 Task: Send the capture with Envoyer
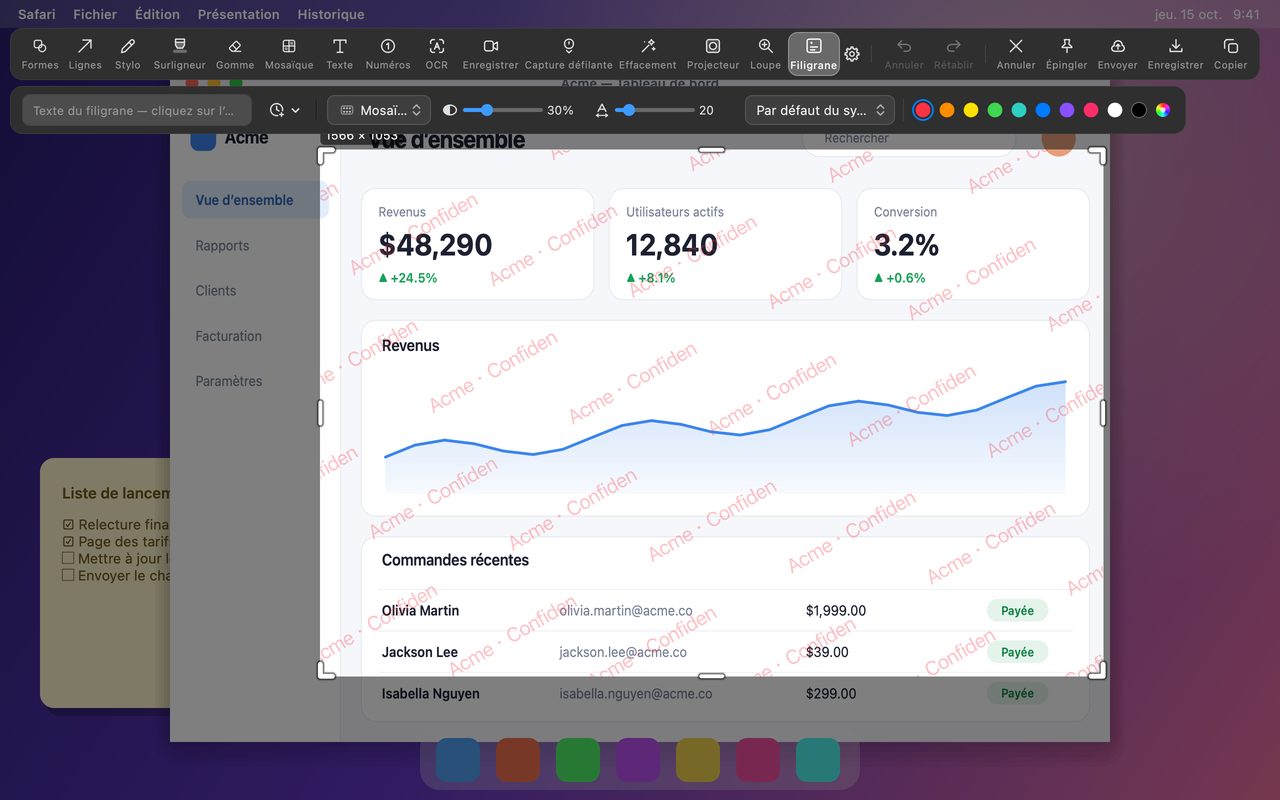coord(1118,54)
